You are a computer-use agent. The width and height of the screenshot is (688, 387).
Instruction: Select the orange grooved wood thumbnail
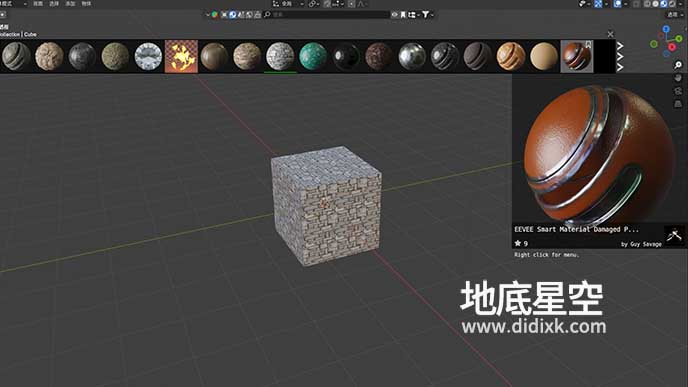point(511,56)
